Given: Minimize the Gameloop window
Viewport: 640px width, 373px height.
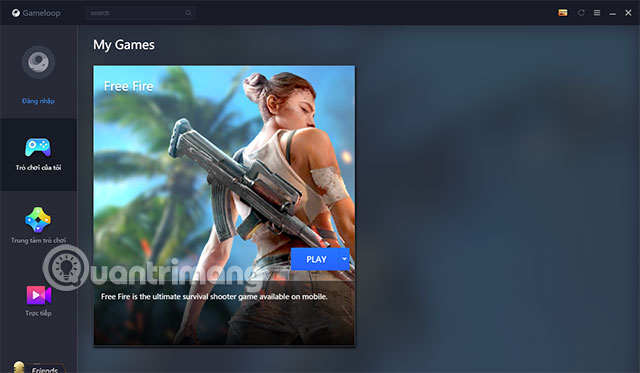Looking at the screenshot, I should [x=612, y=14].
